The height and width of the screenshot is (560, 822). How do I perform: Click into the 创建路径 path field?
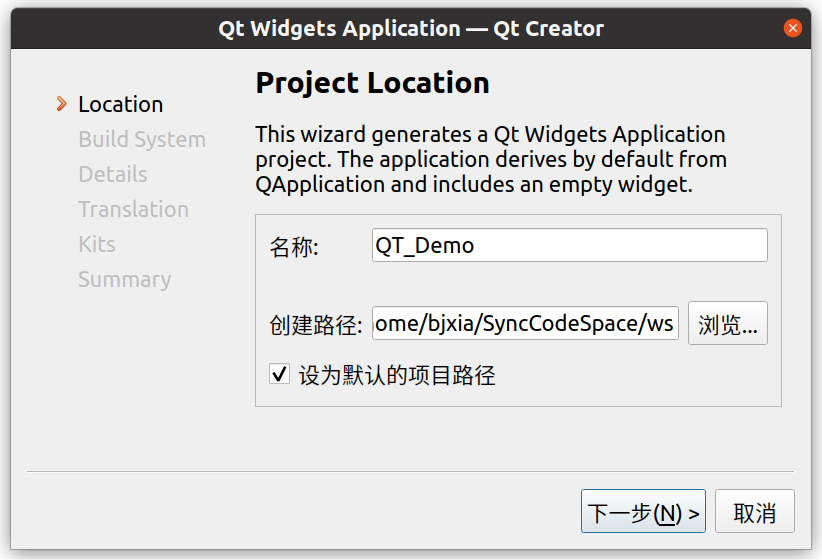click(x=525, y=323)
